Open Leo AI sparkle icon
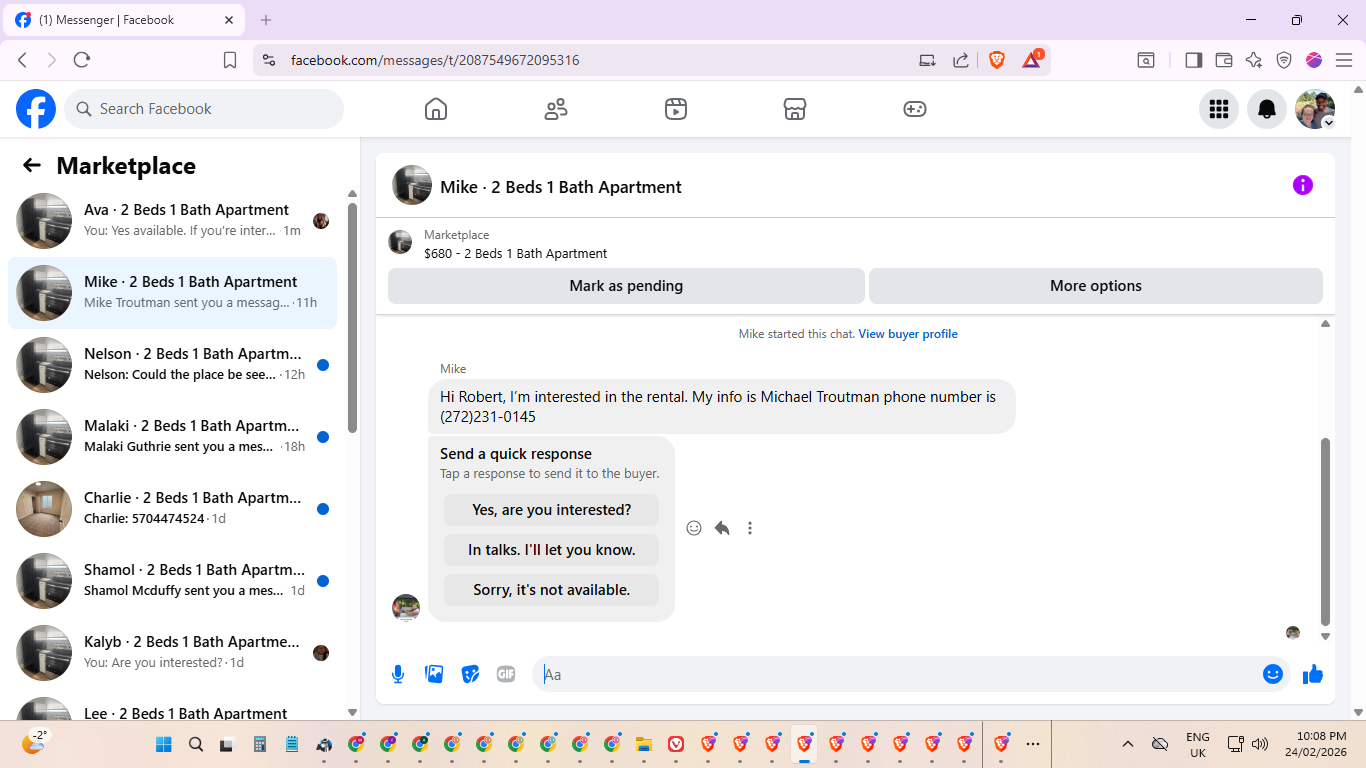This screenshot has height=768, width=1366. [x=1254, y=60]
